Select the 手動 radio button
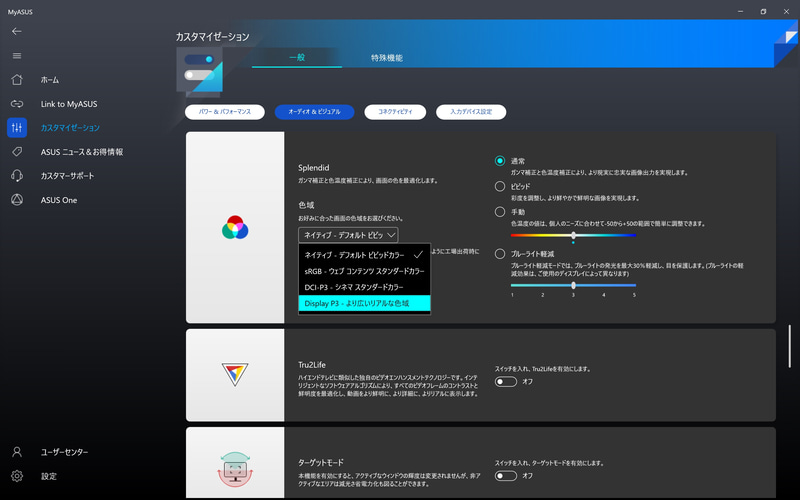Screen dimensions: 800x500 click(x=500, y=212)
